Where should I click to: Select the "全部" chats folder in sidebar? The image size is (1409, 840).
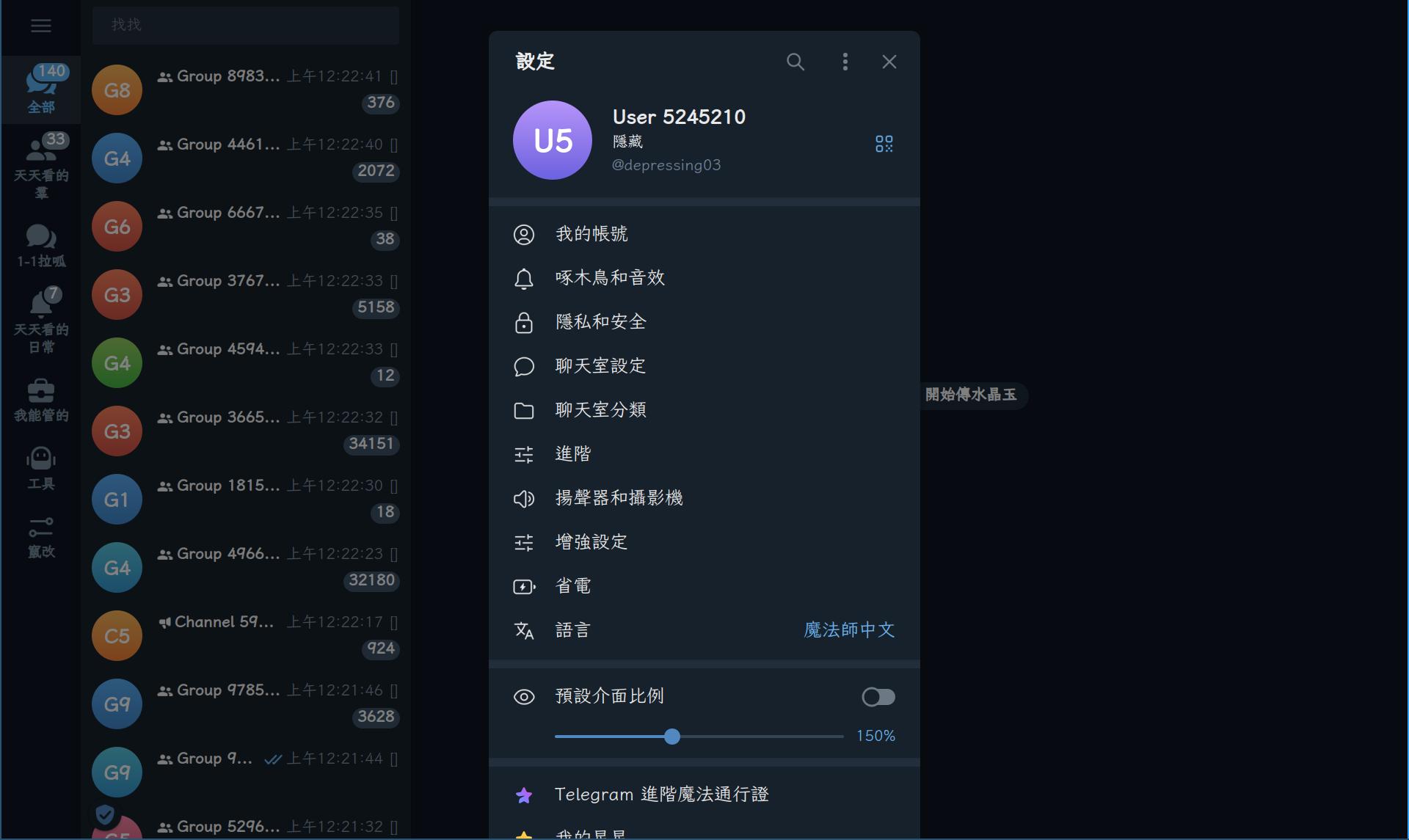pos(41,90)
